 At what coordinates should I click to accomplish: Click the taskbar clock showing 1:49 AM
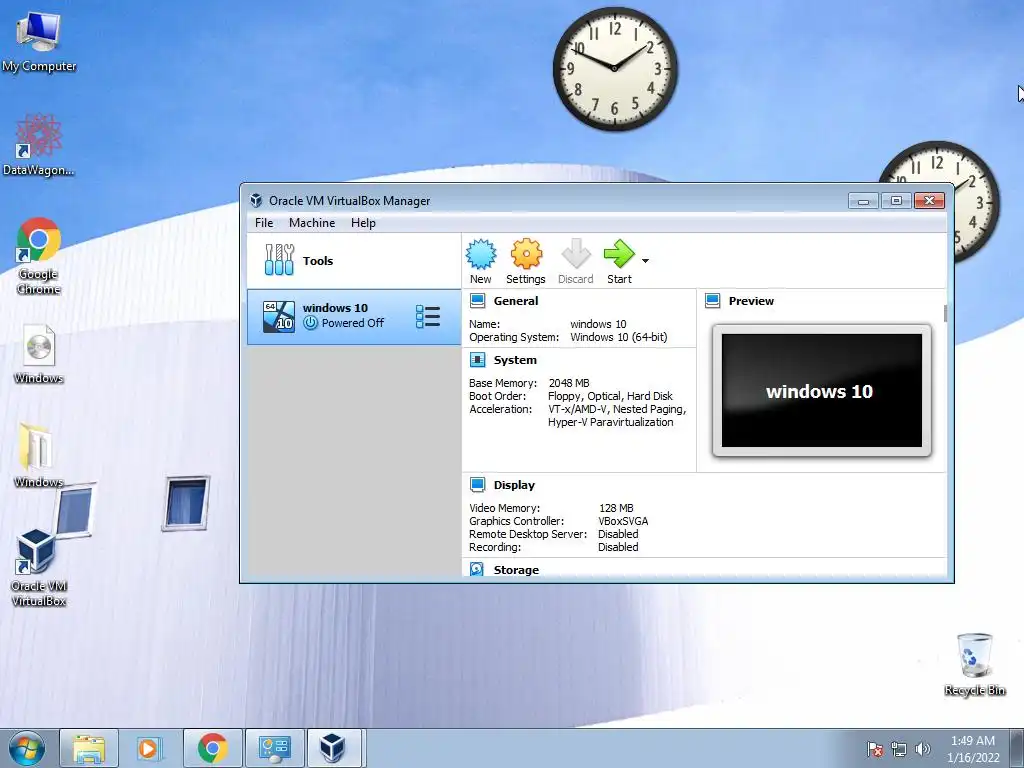tap(973, 749)
